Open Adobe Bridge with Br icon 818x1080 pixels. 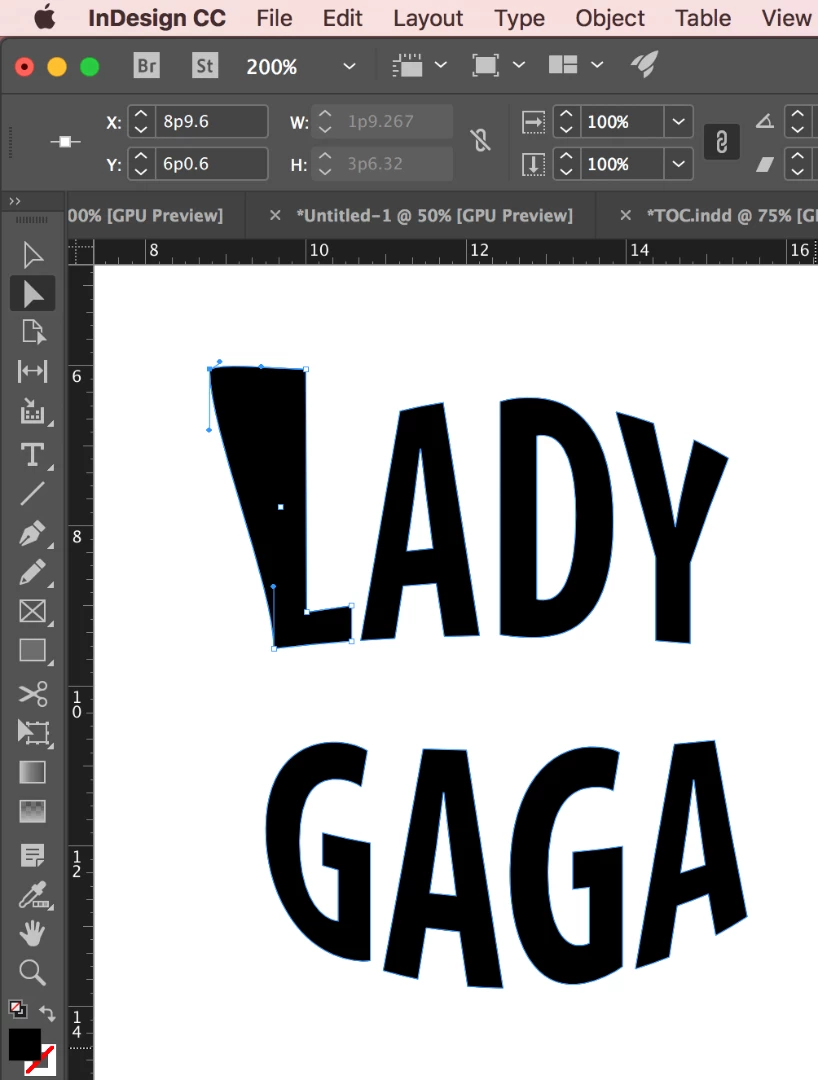coord(147,65)
